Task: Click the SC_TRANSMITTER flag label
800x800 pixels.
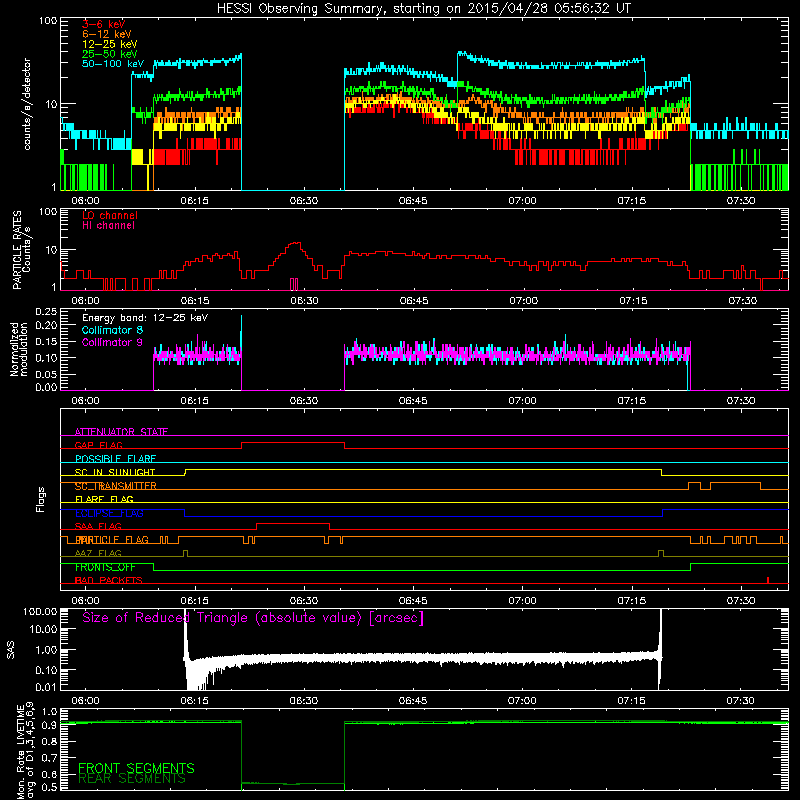Action: point(115,486)
